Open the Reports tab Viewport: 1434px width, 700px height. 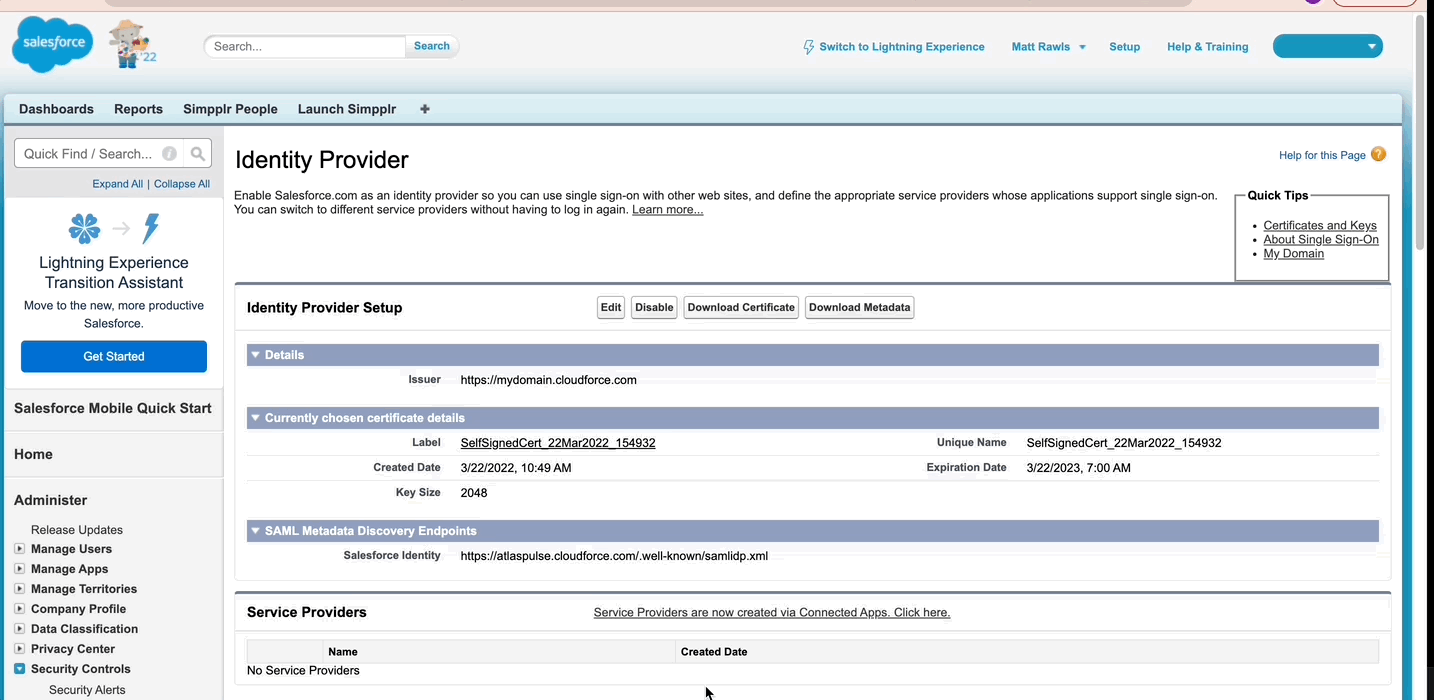tap(138, 109)
